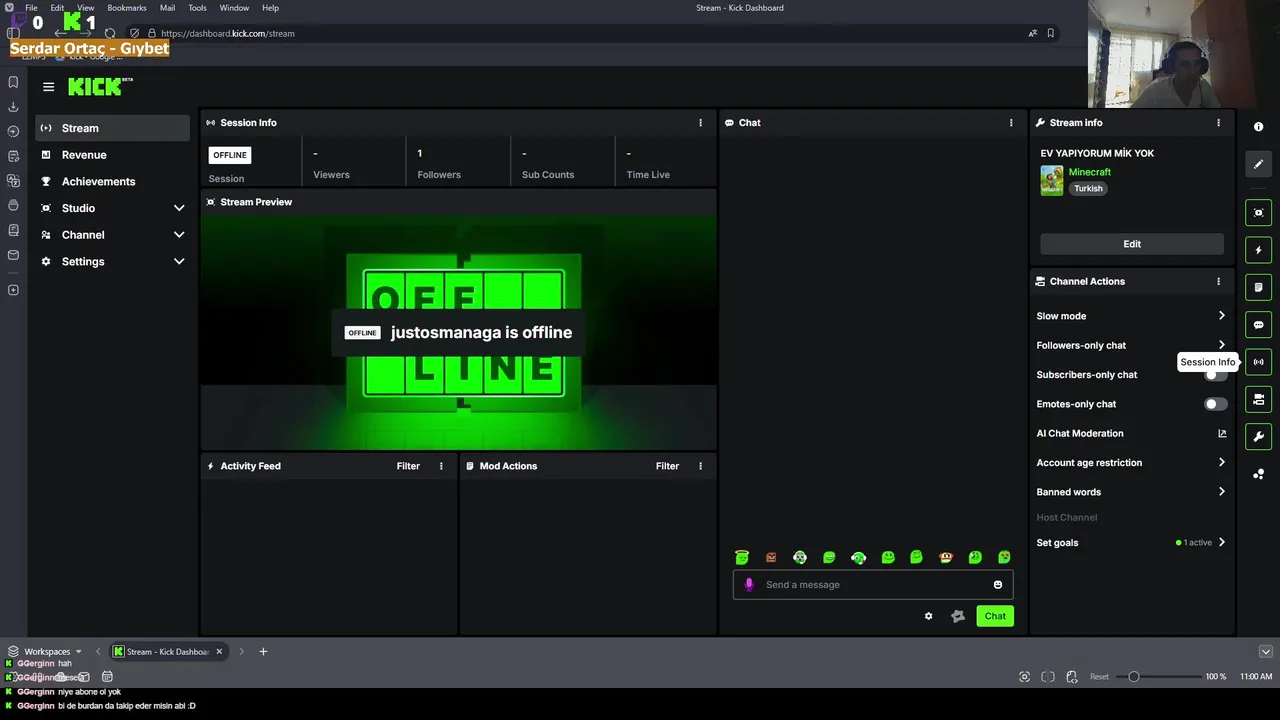Toggle the Chat bubble rail icon

pyautogui.click(x=1258, y=325)
